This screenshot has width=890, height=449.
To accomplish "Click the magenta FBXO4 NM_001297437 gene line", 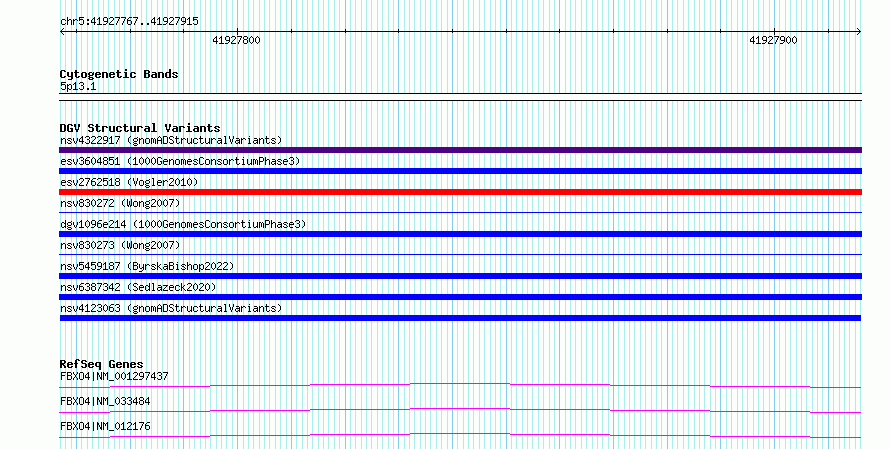I will [x=460, y=385].
